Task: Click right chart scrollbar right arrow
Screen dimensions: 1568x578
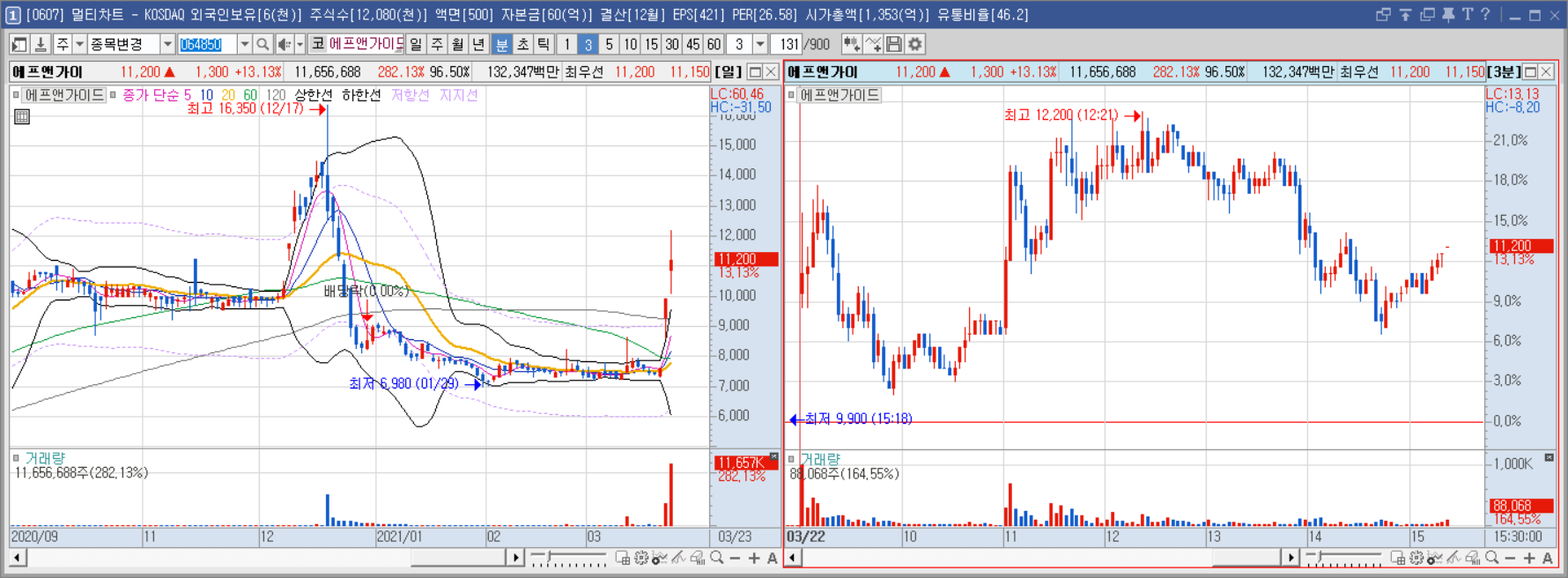Action: (1291, 558)
